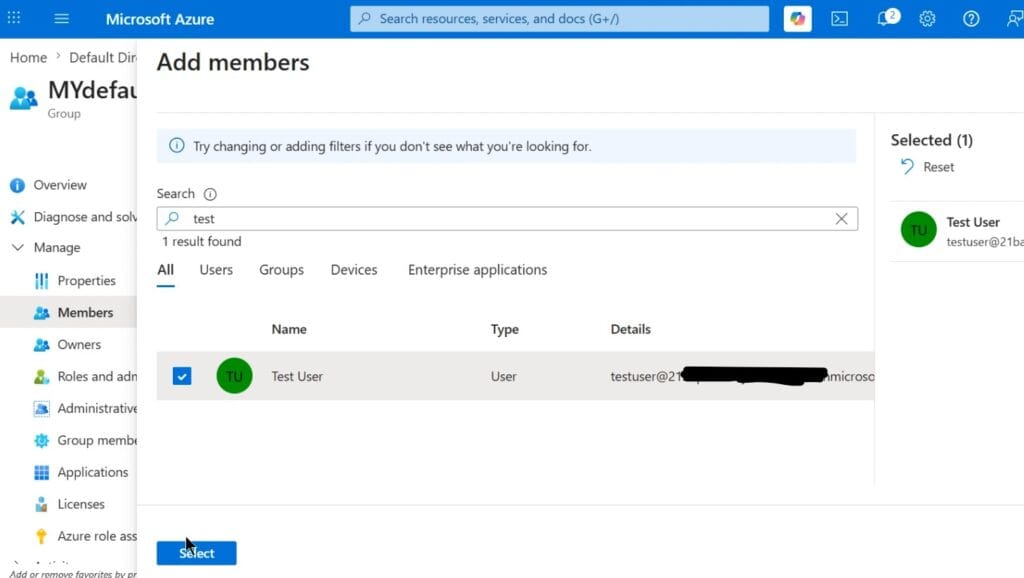Screen dimensions: 1024x578
Task: Open Overview in the sidebar
Action: pyautogui.click(x=60, y=185)
